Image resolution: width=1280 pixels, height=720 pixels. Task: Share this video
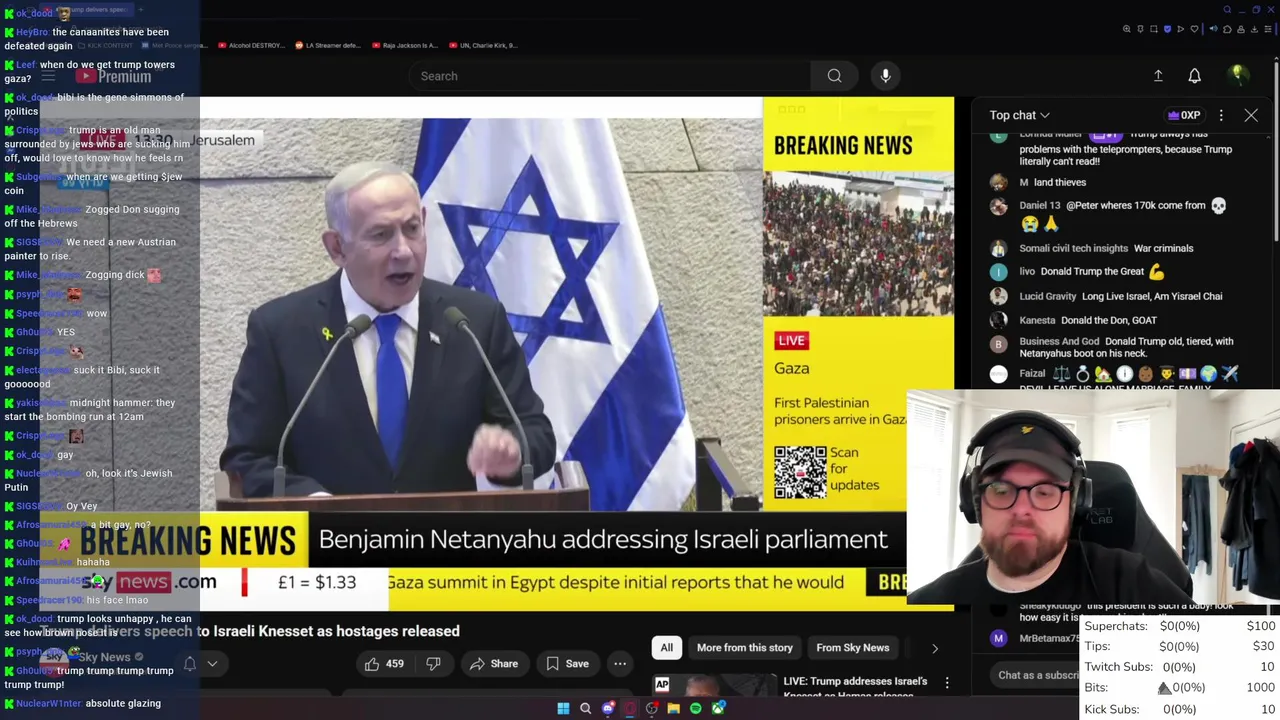[x=494, y=664]
